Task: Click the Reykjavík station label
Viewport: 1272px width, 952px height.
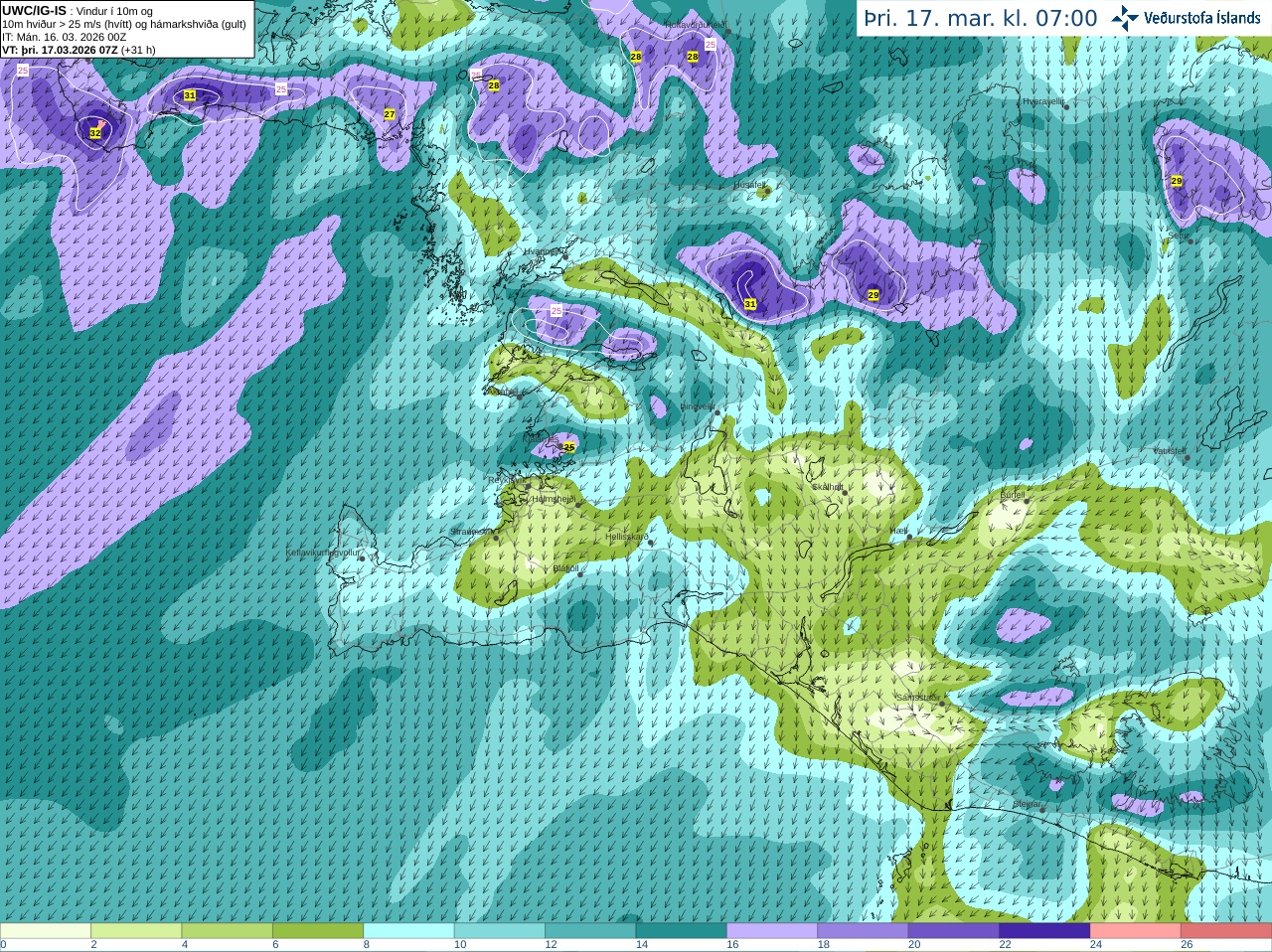Action: 507,480
